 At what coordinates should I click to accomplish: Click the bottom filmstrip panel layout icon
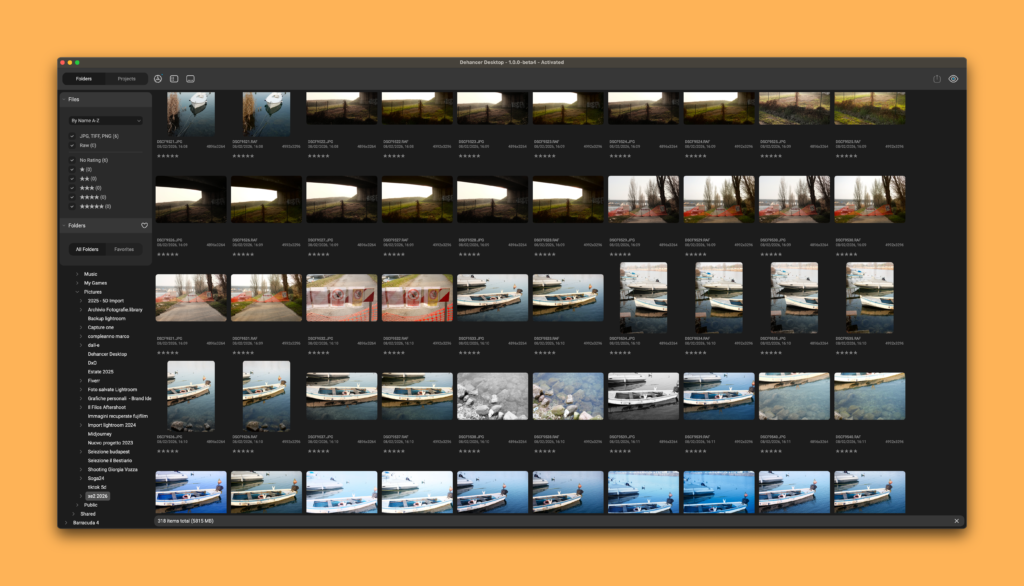tap(190, 78)
